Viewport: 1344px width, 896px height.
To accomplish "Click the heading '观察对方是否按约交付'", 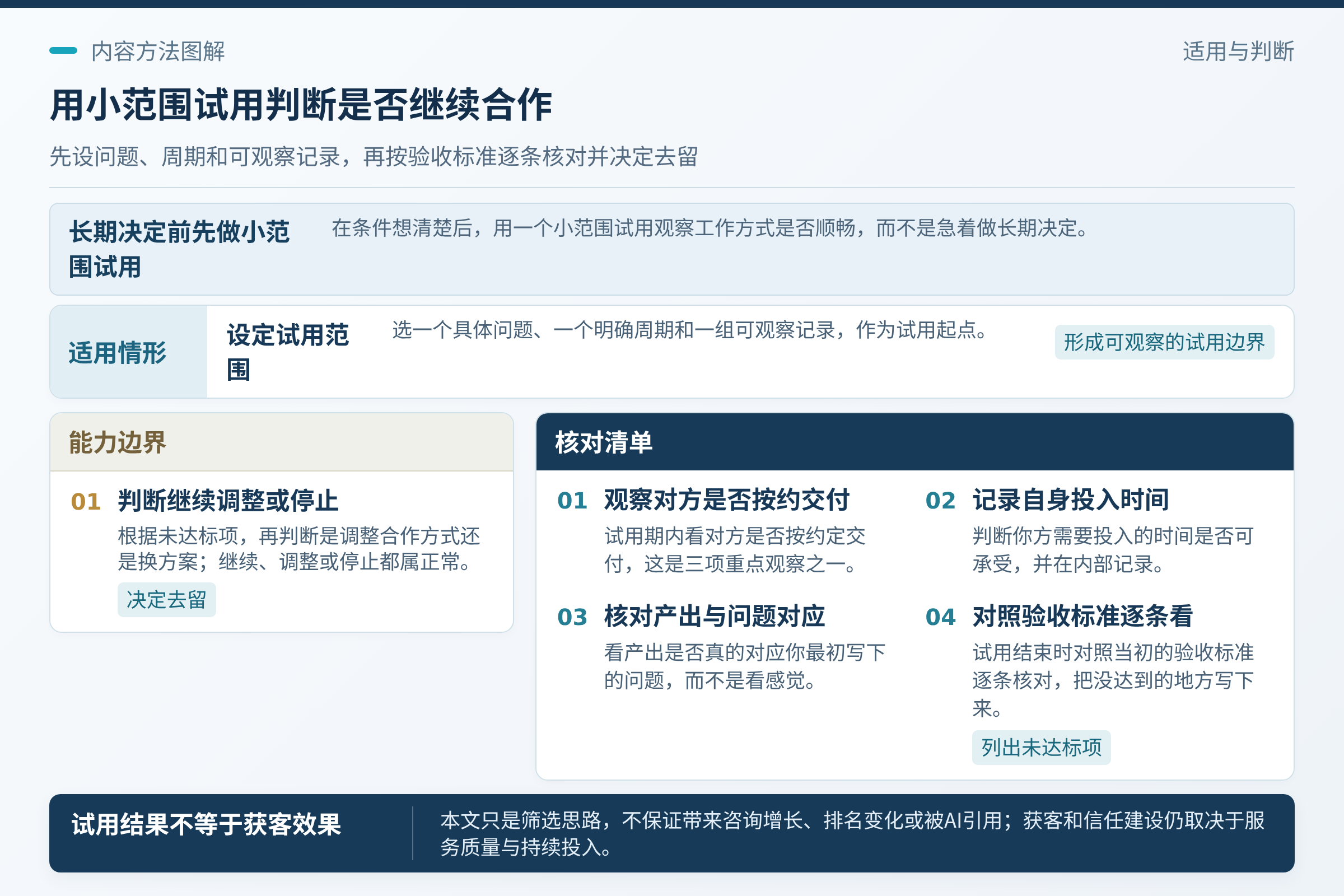I will [727, 500].
